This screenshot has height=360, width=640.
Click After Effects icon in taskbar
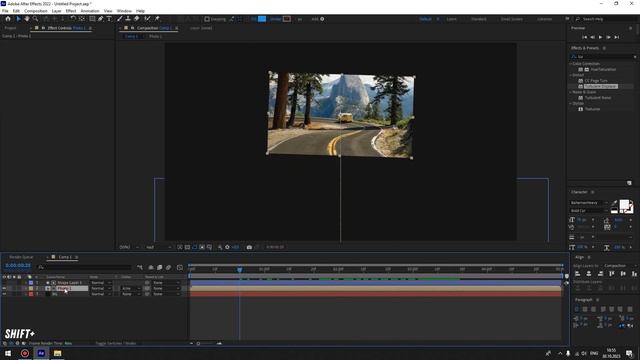point(41,353)
